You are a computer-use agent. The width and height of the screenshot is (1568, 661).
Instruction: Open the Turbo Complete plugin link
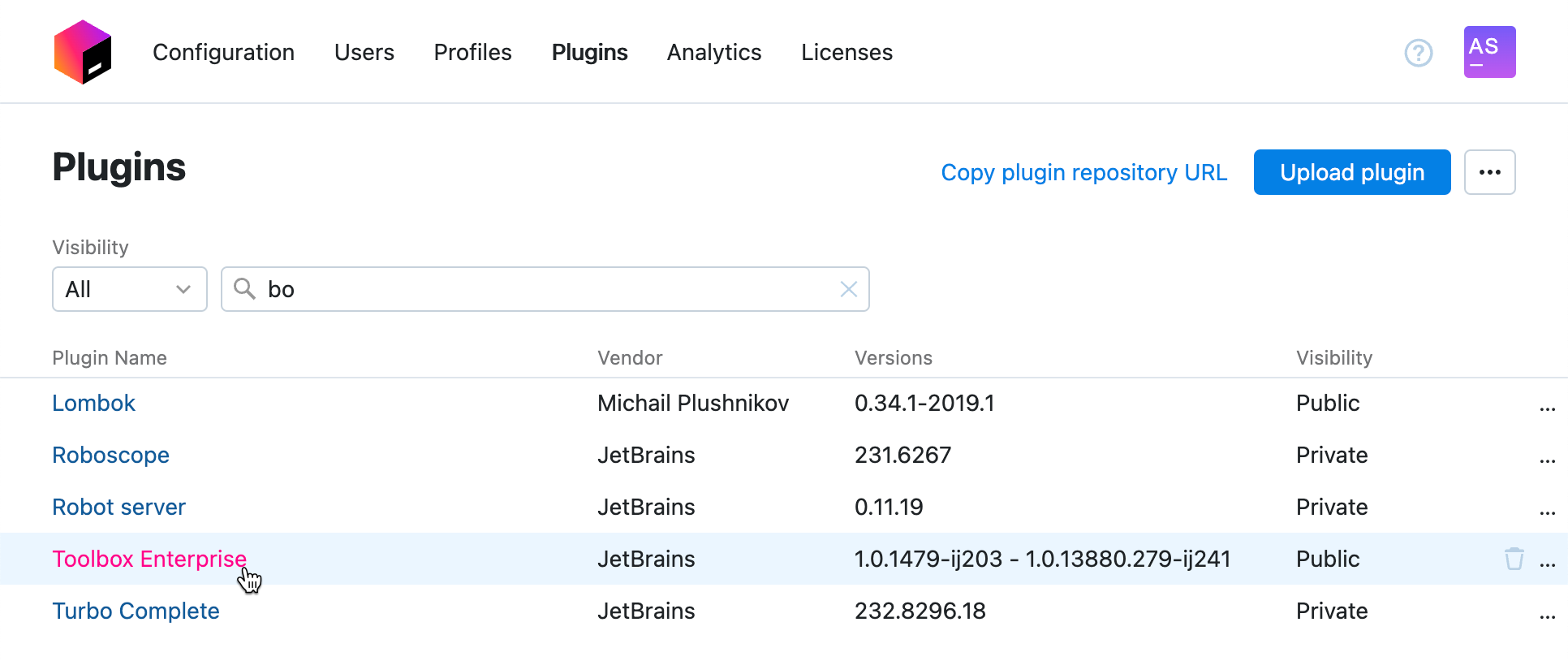[x=136, y=611]
